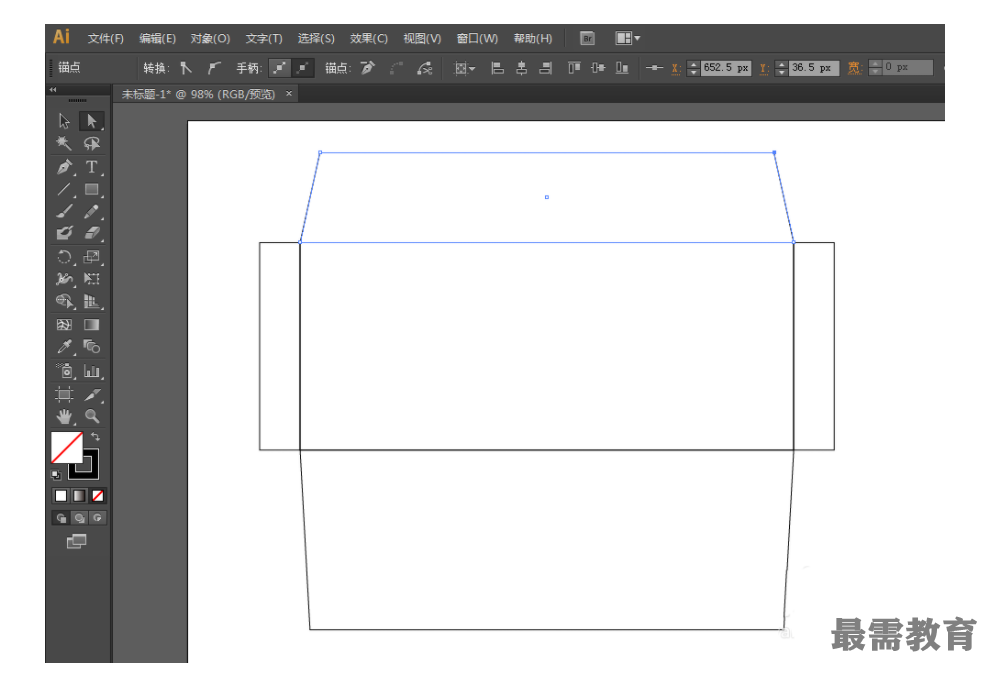Select the Mesh tool
Screen dimensions: 983x674
point(64,325)
